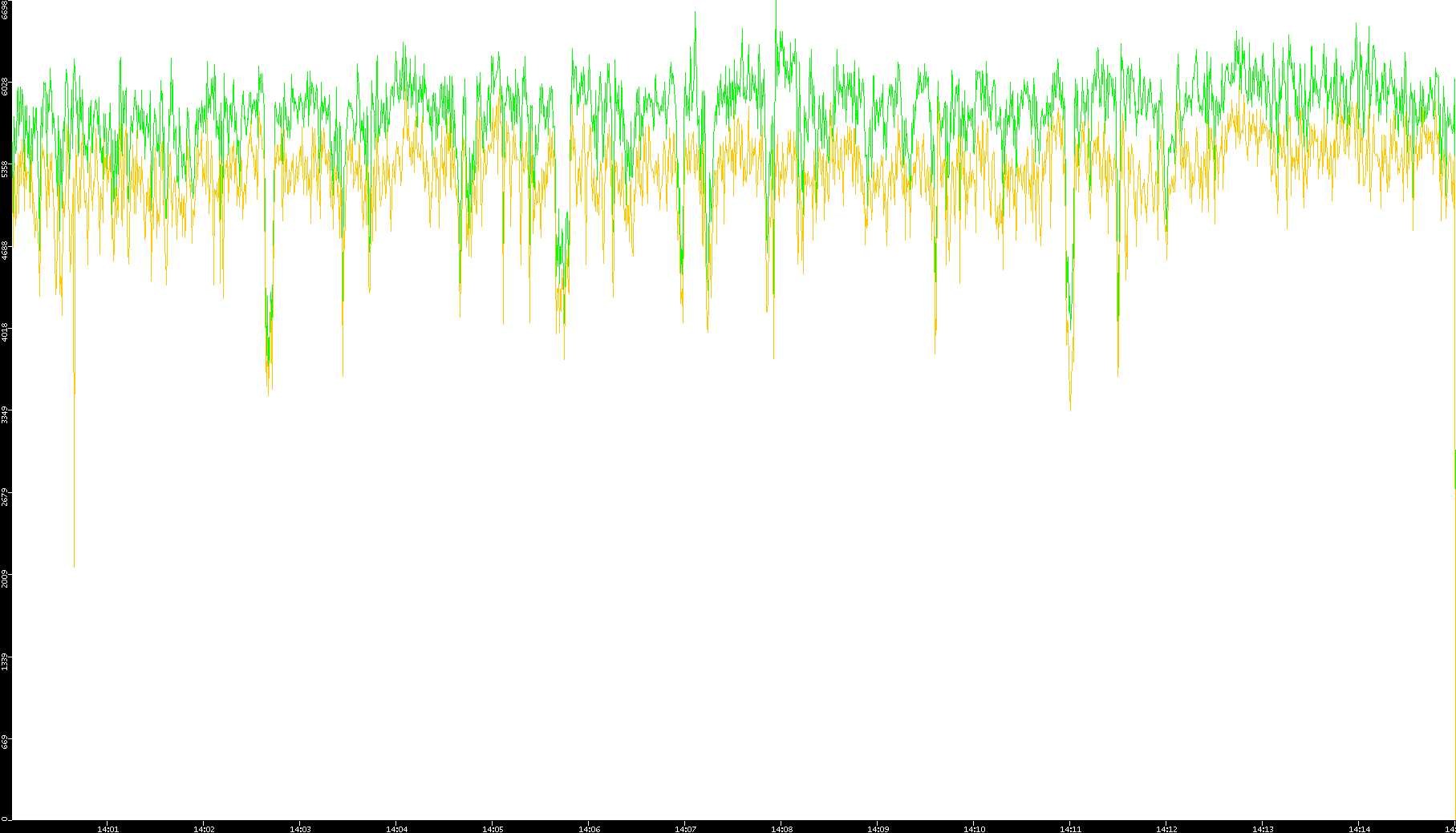
Task: Click the deepest yellow spike's bottom tip
Action: coord(75,566)
